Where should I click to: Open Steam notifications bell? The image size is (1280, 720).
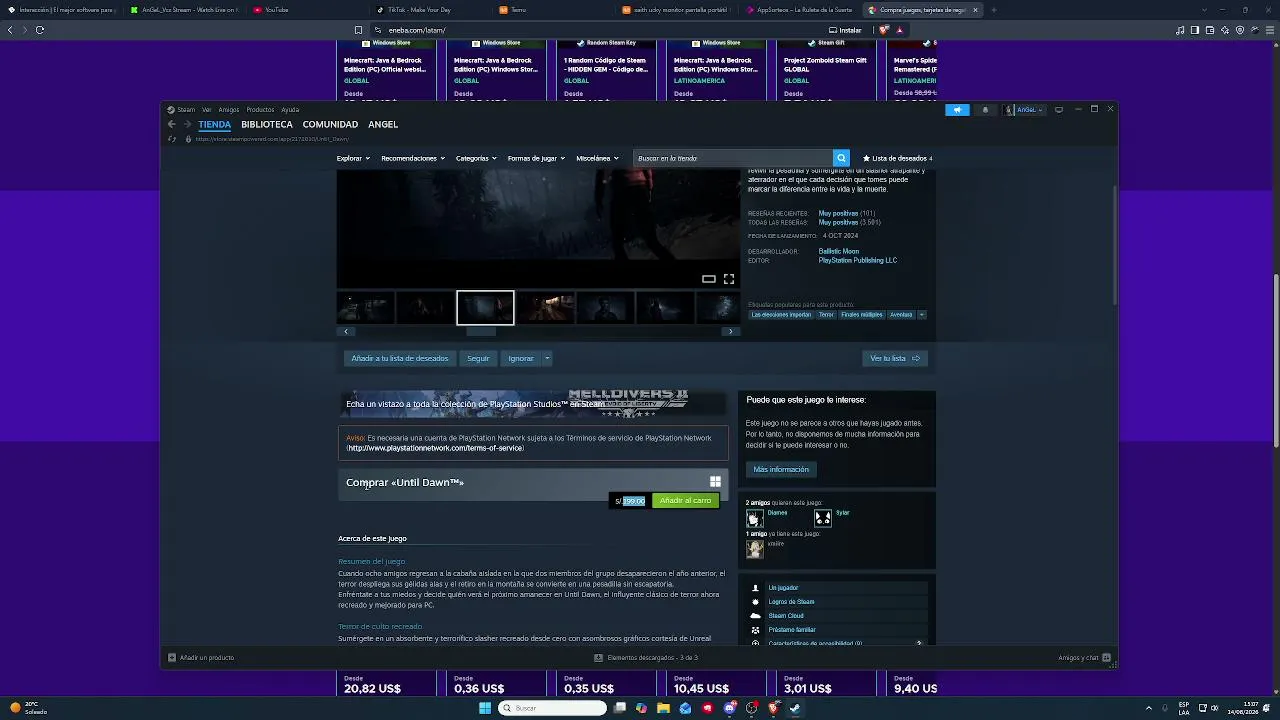coord(985,110)
